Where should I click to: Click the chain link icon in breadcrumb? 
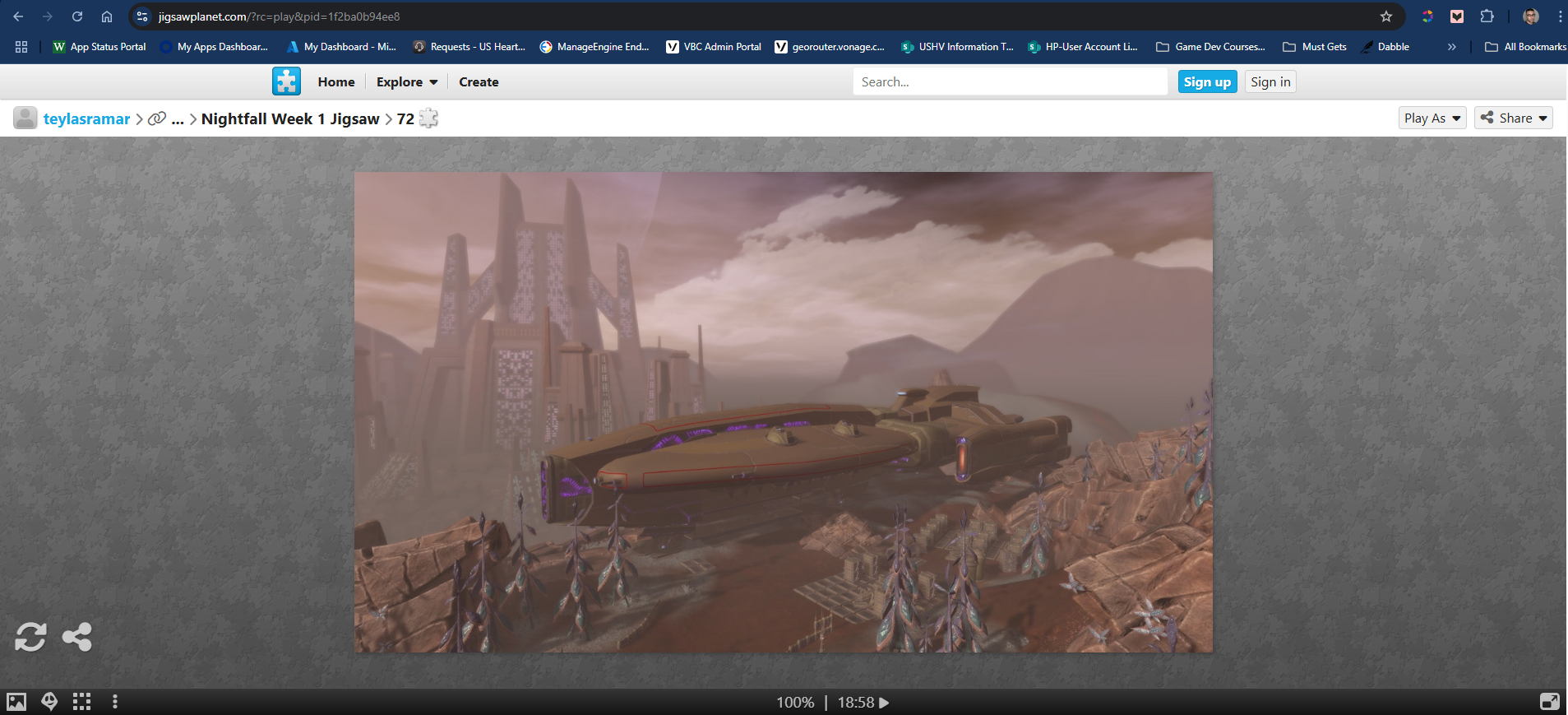click(x=156, y=119)
